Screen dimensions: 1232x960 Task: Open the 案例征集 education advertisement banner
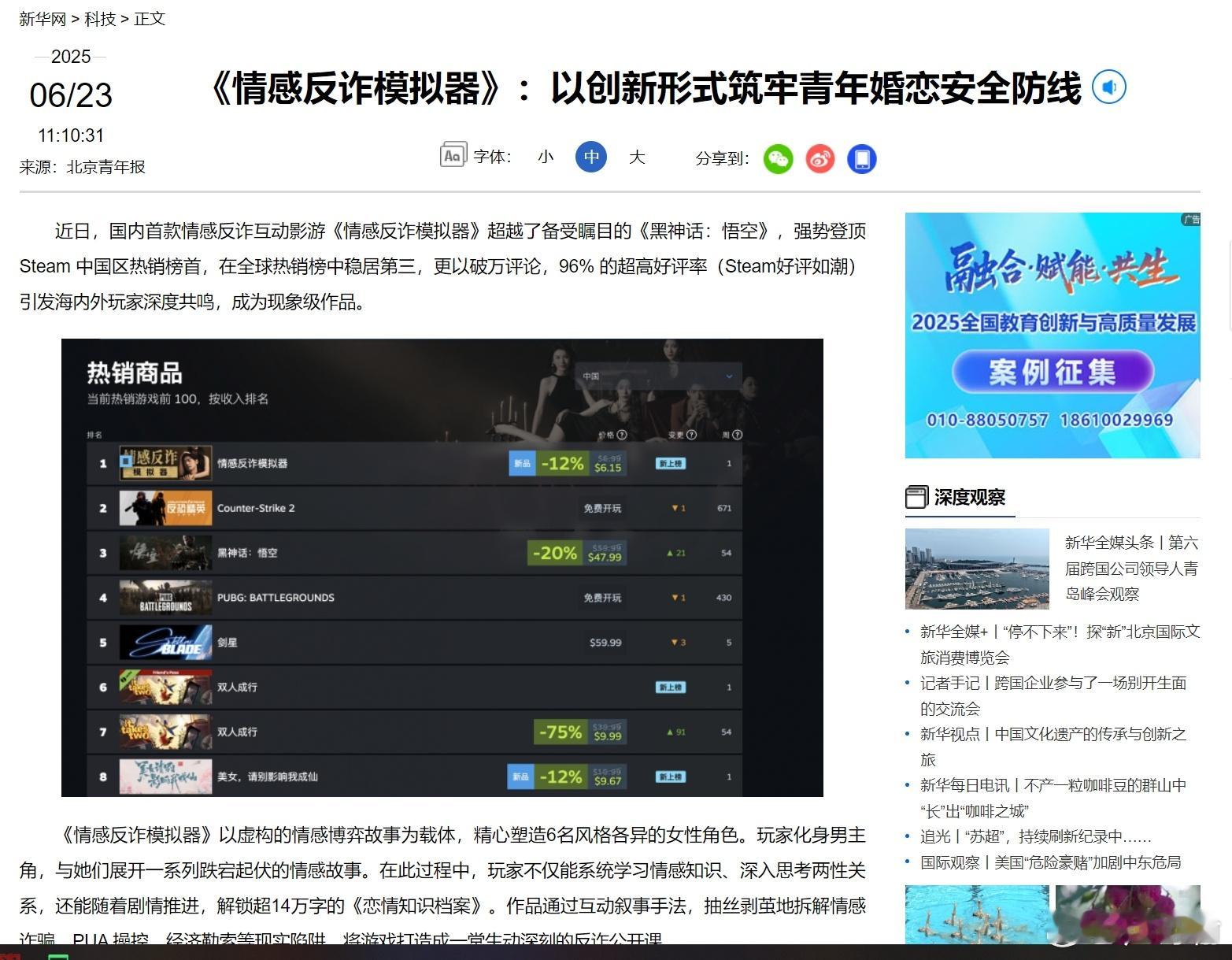coord(1053,335)
